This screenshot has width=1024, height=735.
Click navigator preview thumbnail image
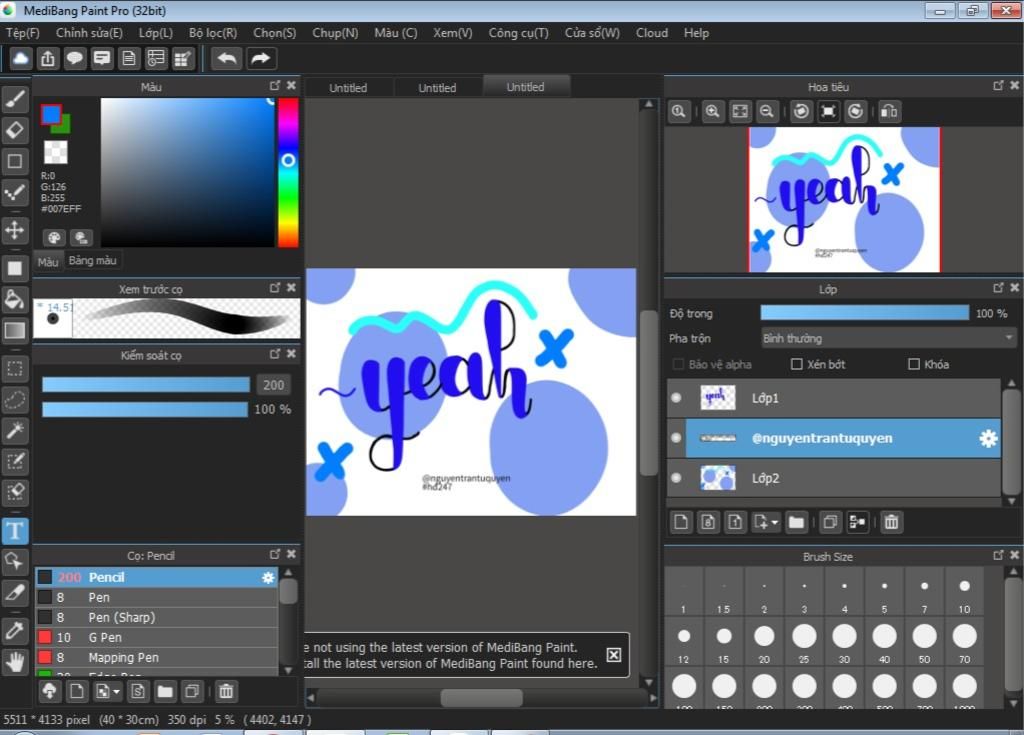pos(844,200)
